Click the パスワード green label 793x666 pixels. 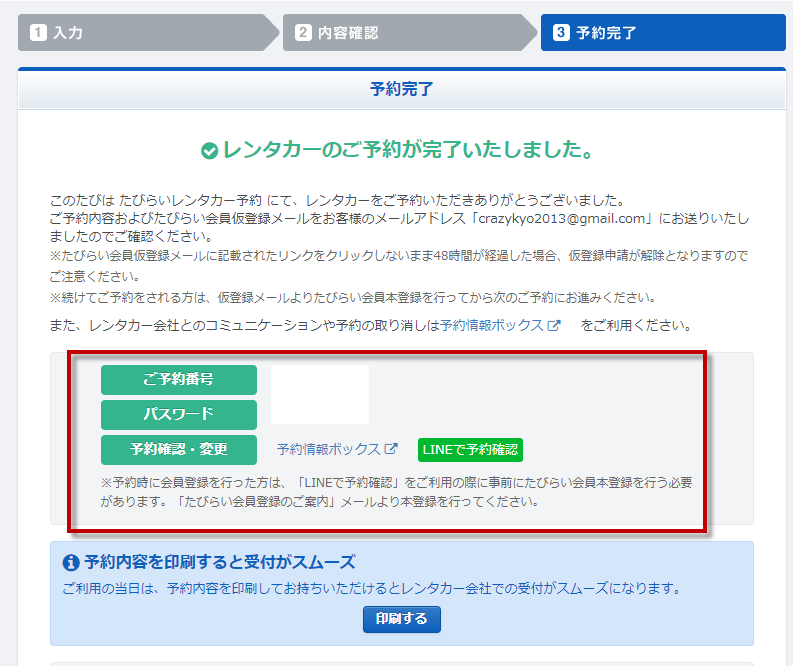(179, 415)
